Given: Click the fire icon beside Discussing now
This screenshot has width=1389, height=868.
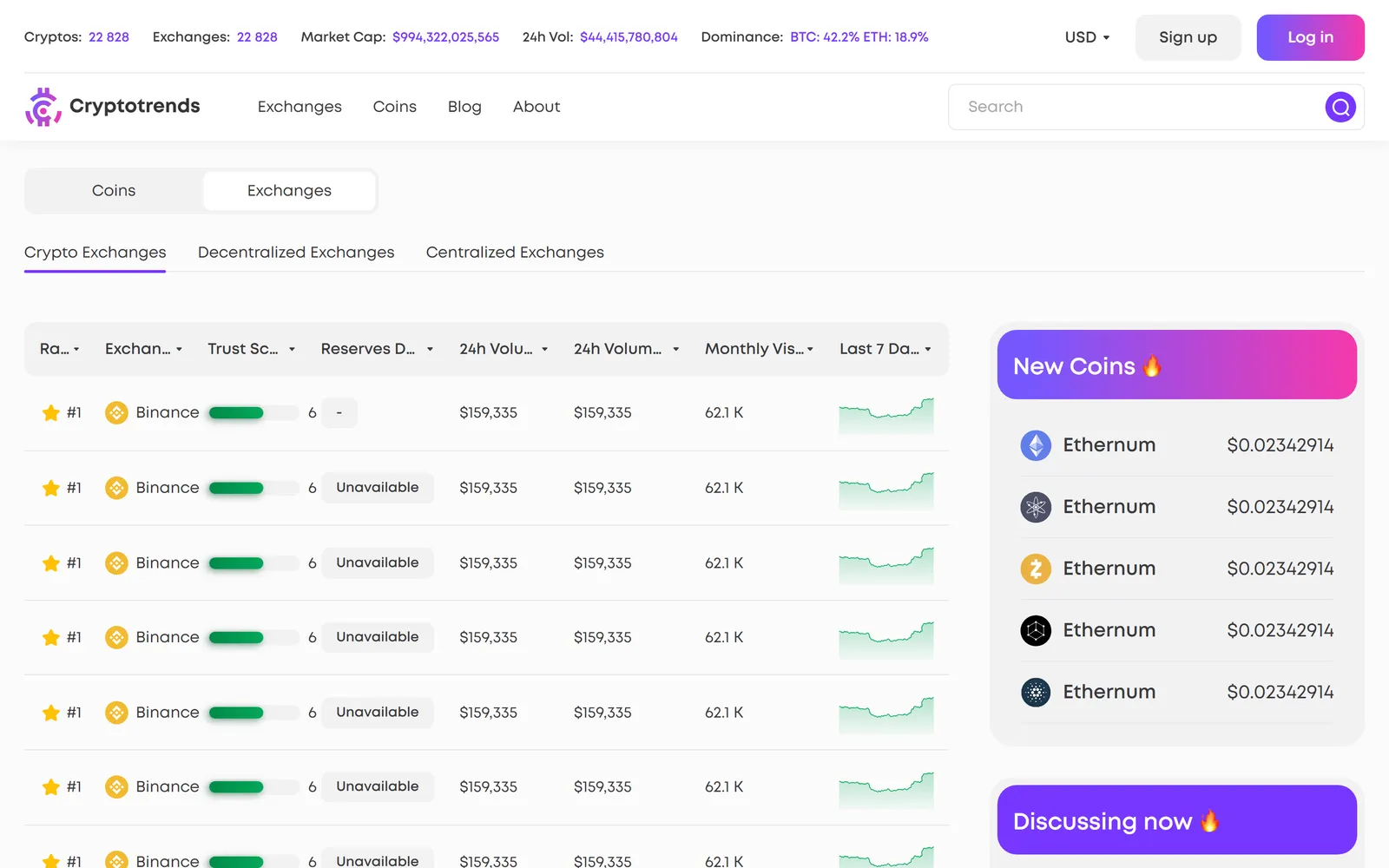Looking at the screenshot, I should (1209, 820).
